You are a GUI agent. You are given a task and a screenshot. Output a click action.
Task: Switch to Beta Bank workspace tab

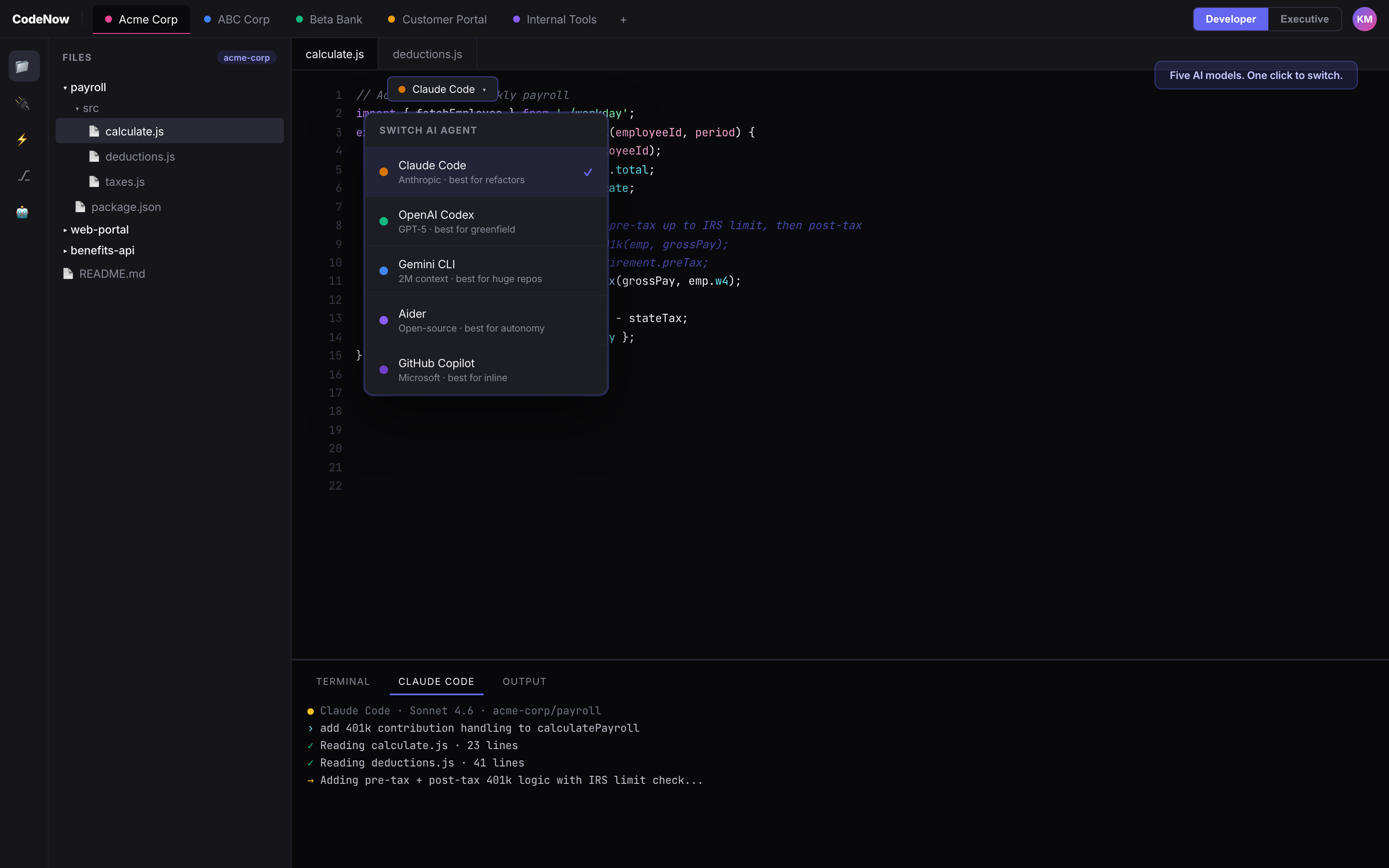[329, 20]
